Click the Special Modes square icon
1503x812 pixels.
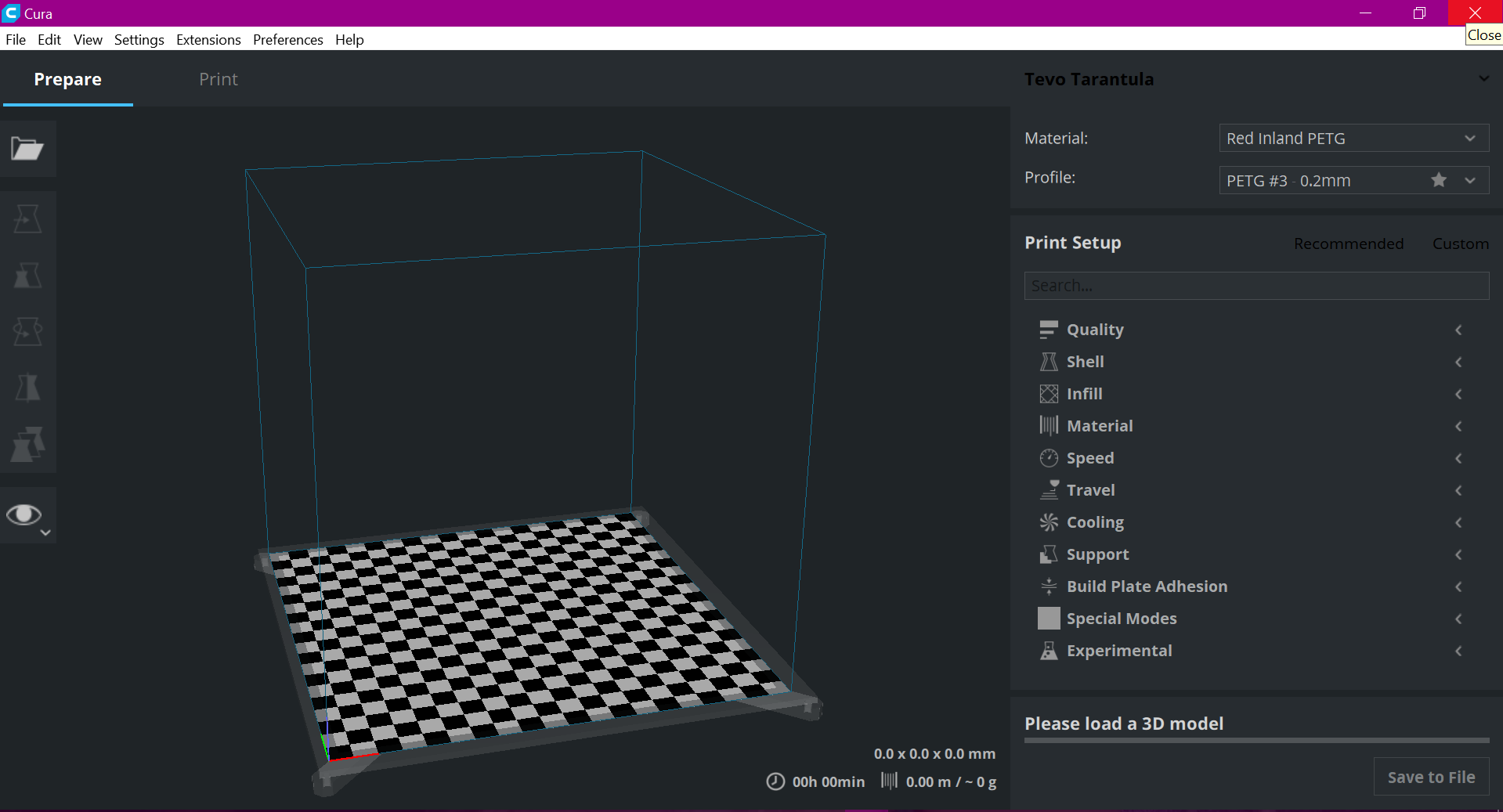pyautogui.click(x=1049, y=619)
